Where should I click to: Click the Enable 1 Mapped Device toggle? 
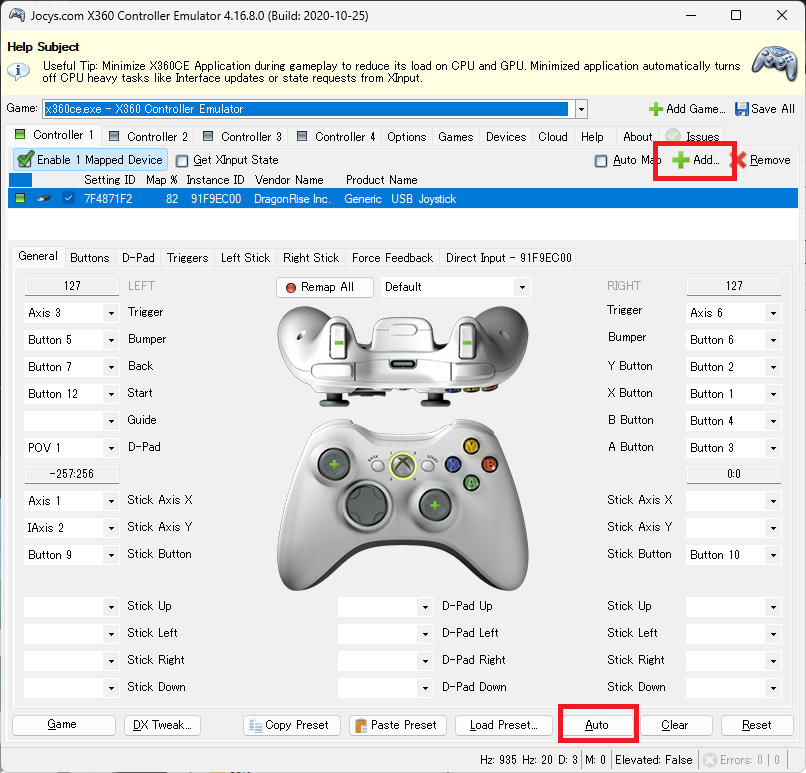90,160
